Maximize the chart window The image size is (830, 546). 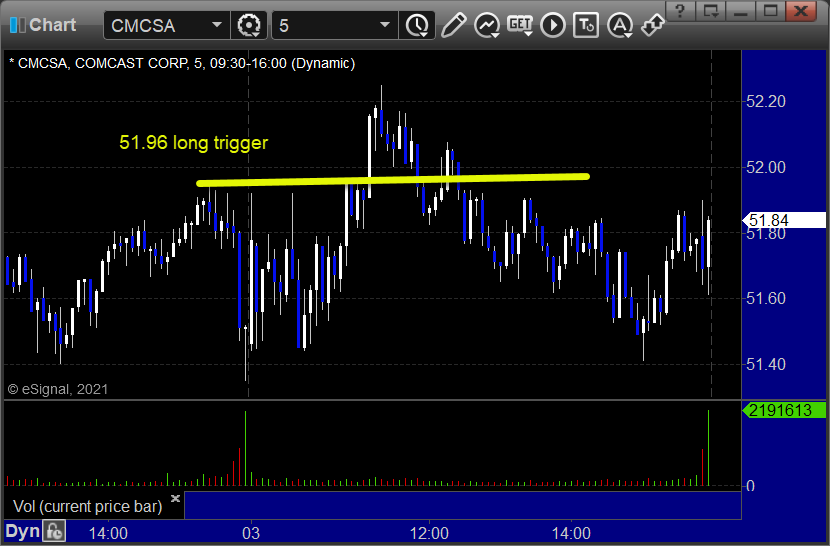point(770,11)
